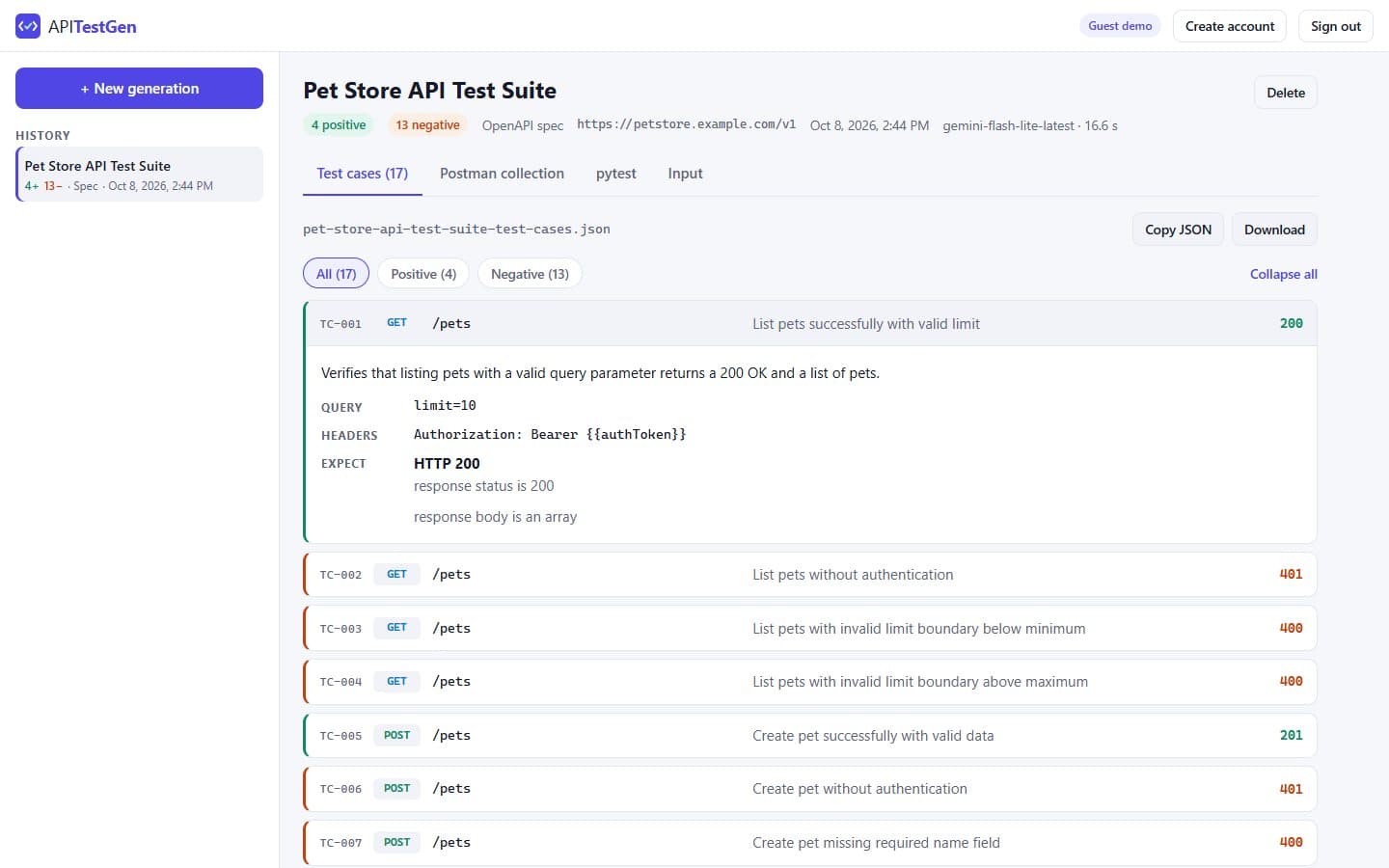Image resolution: width=1389 pixels, height=868 pixels.
Task: Click the HISTORY sidebar heading
Action: (42, 136)
